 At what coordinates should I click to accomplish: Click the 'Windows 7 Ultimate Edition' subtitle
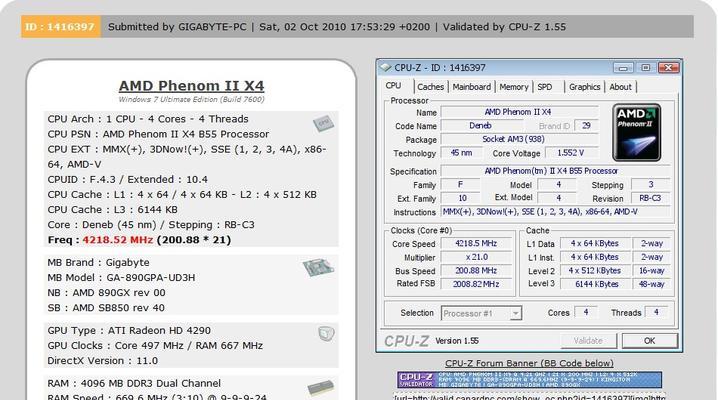191,99
